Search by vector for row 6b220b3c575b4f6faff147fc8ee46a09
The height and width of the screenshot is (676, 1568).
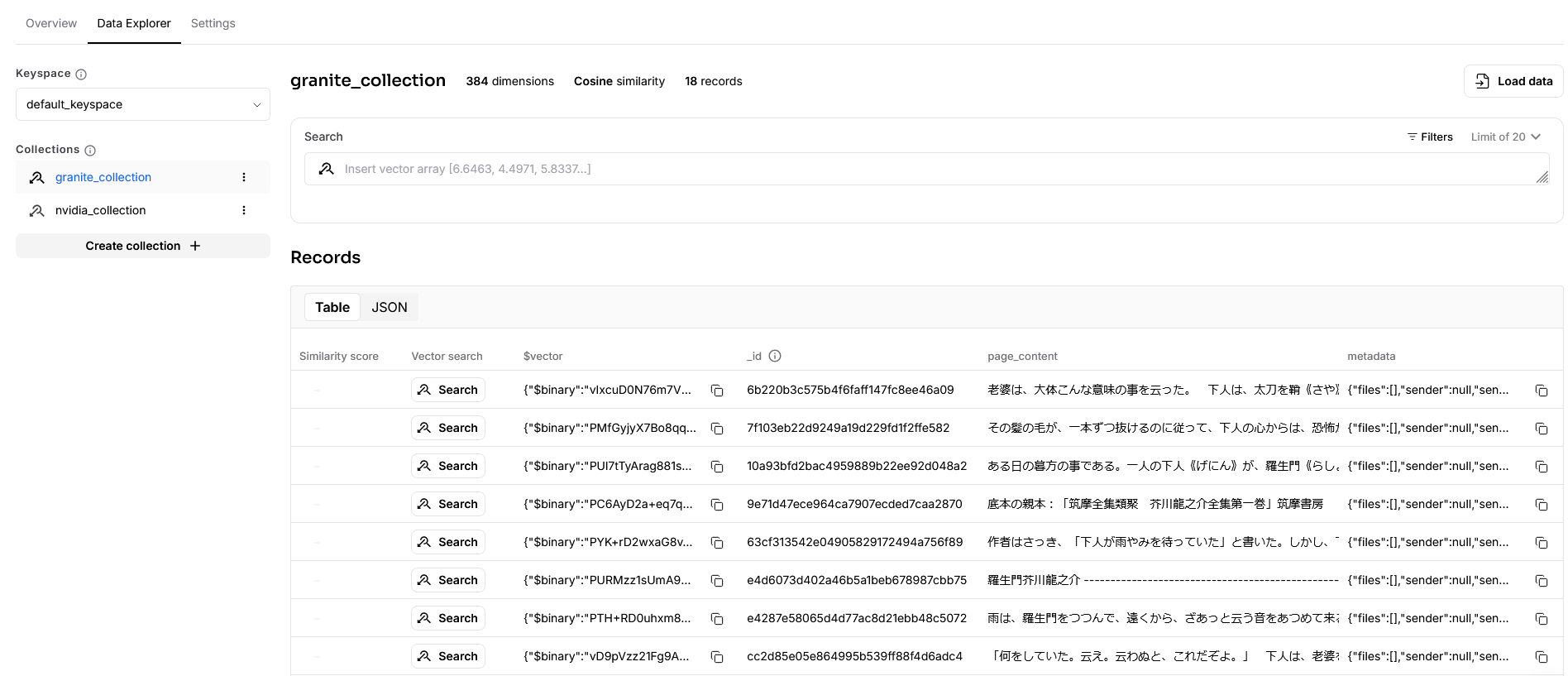click(448, 390)
